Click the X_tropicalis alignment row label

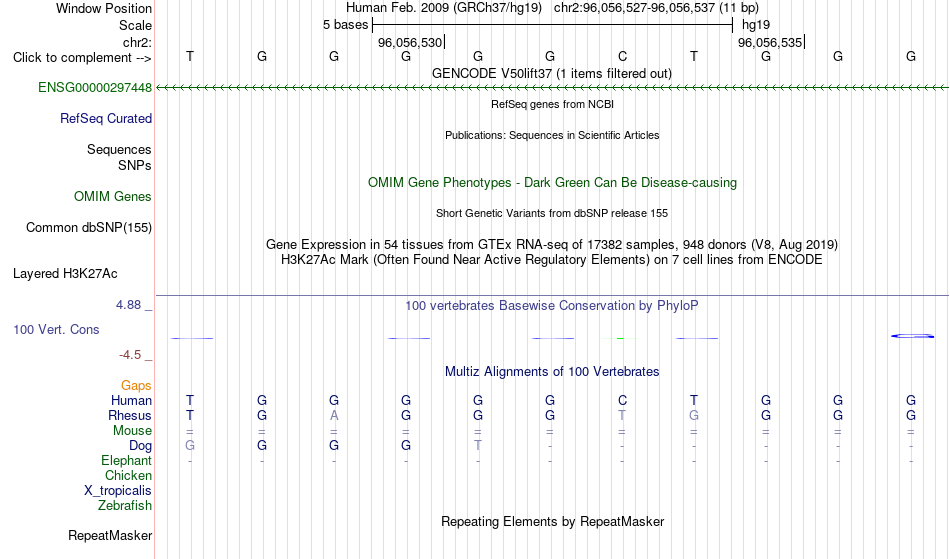(118, 491)
